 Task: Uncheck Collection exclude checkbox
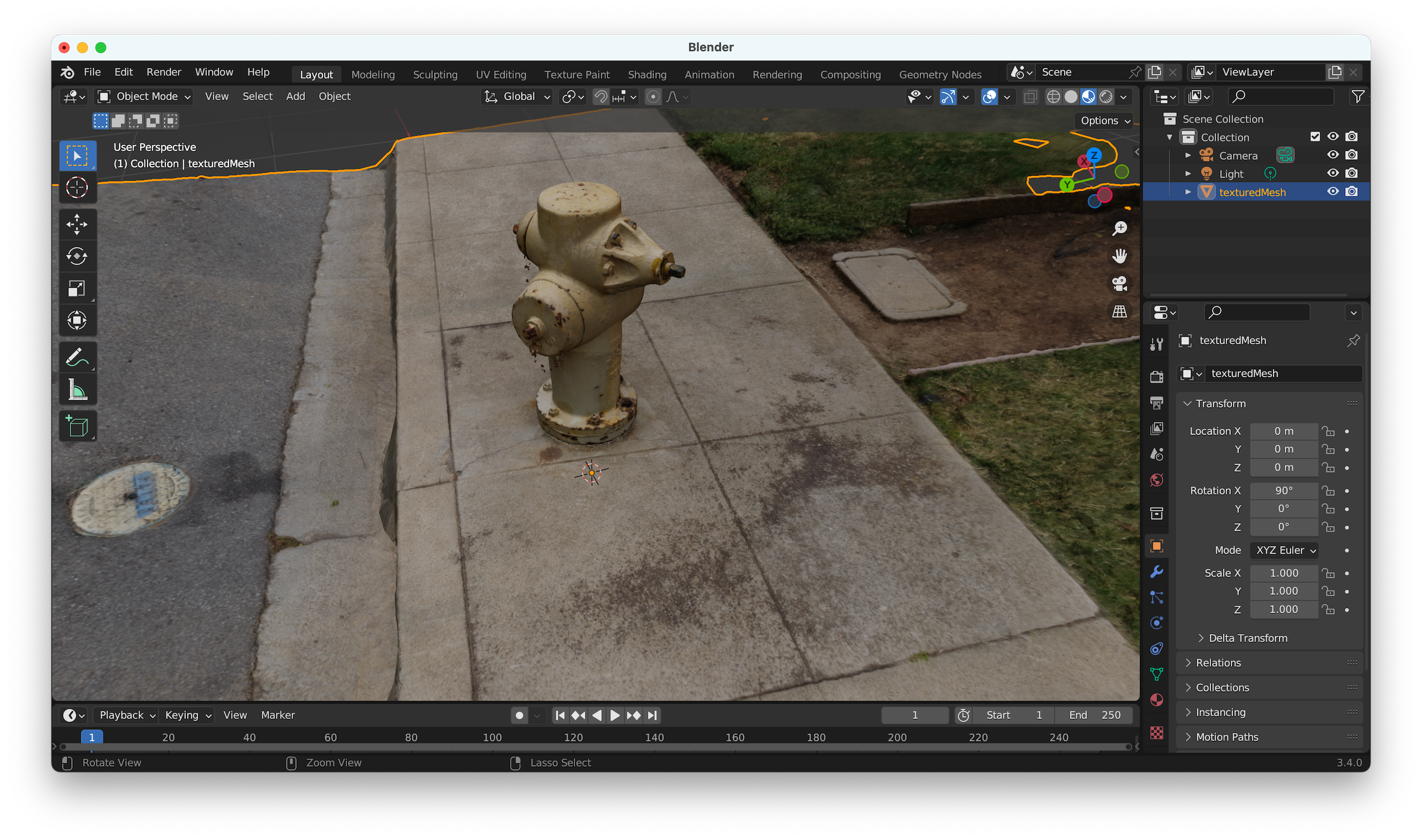tap(1314, 136)
